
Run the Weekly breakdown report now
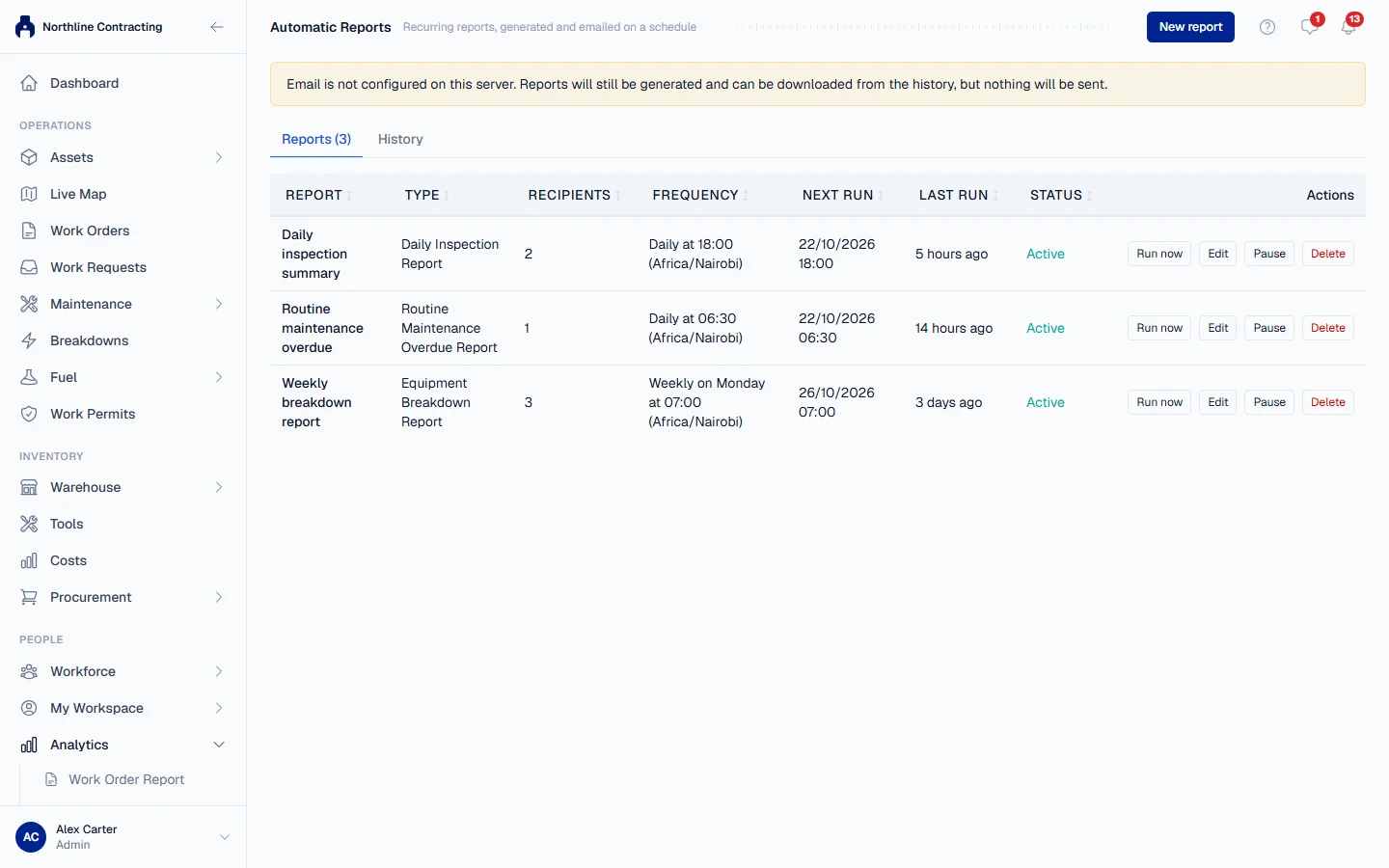(x=1159, y=402)
